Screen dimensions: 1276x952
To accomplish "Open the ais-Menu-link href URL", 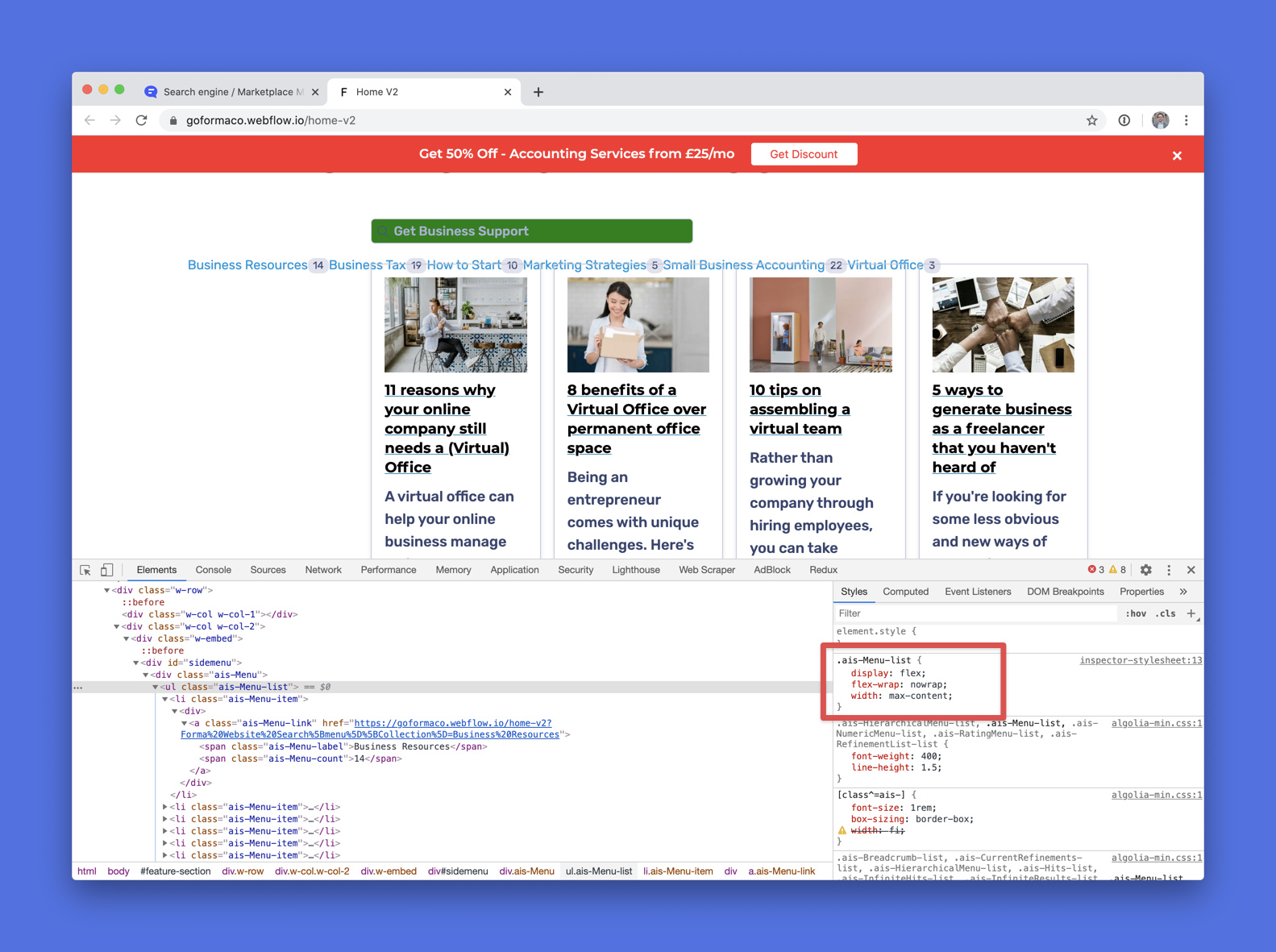I will pyautogui.click(x=370, y=729).
